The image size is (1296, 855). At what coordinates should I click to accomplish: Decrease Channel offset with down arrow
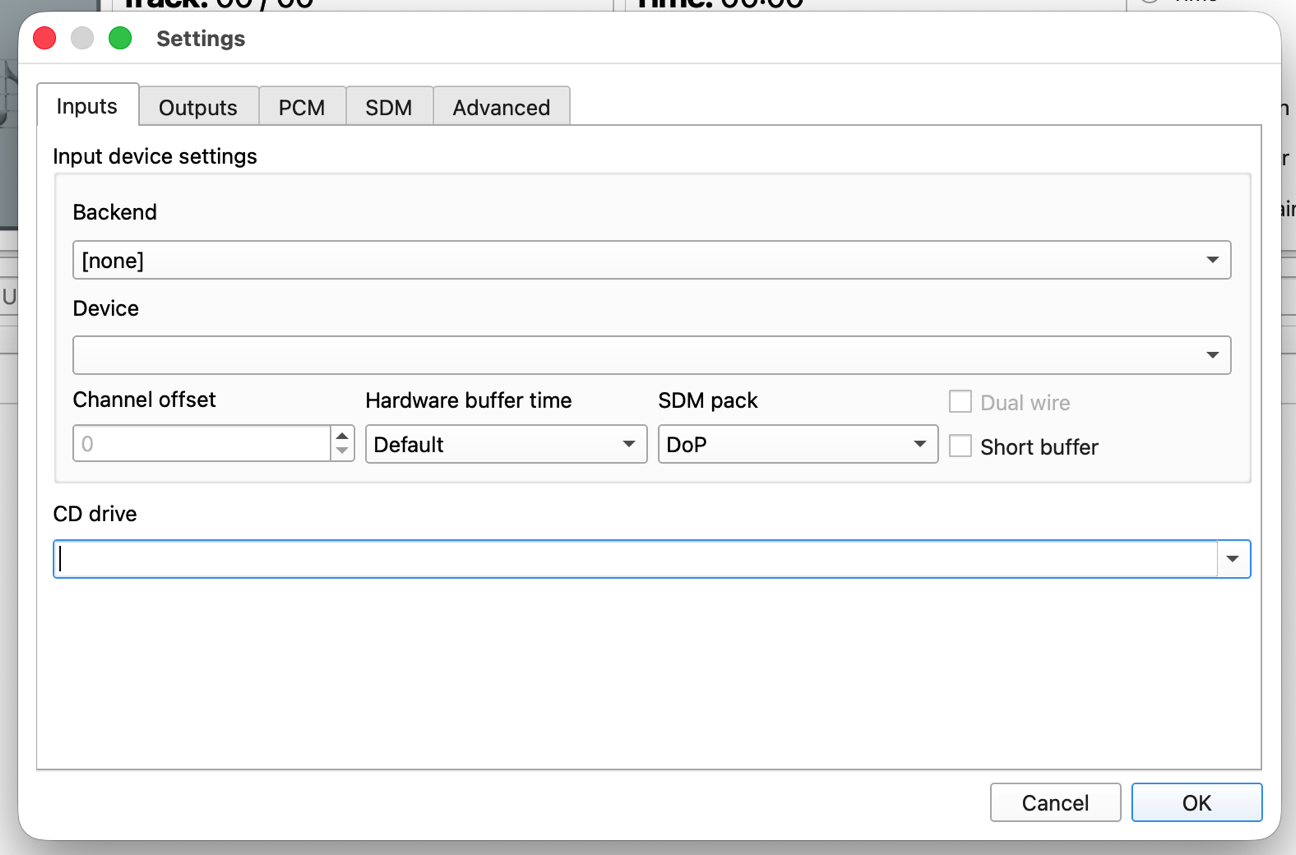[343, 452]
